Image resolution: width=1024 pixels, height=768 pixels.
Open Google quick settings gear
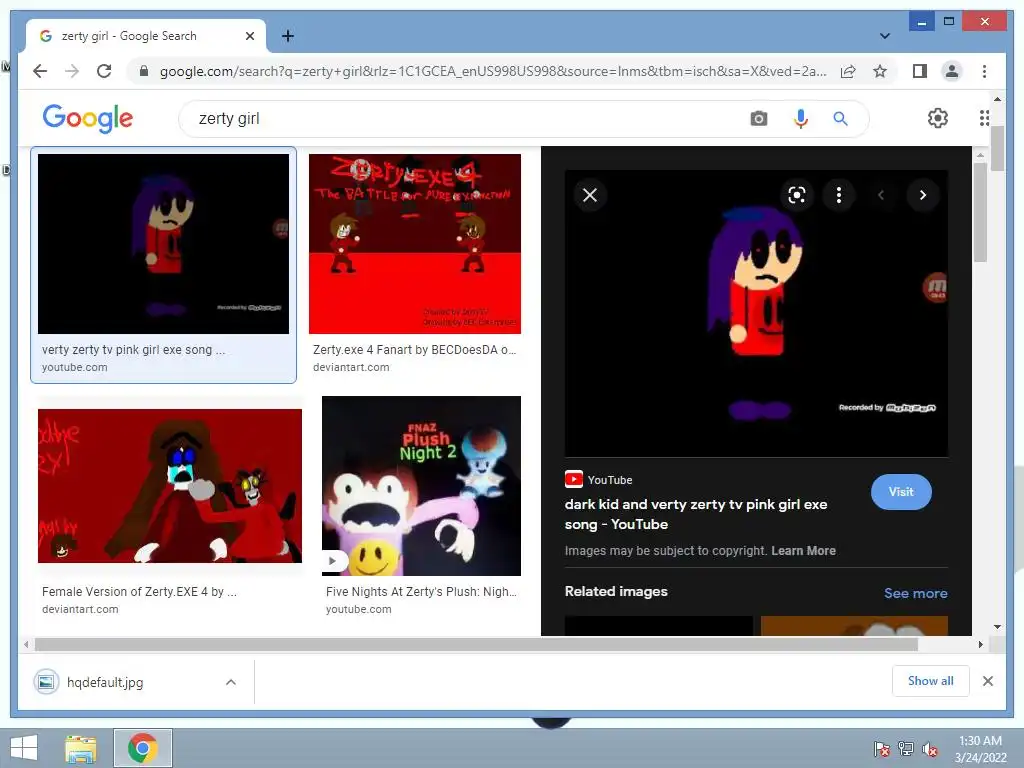(x=938, y=118)
